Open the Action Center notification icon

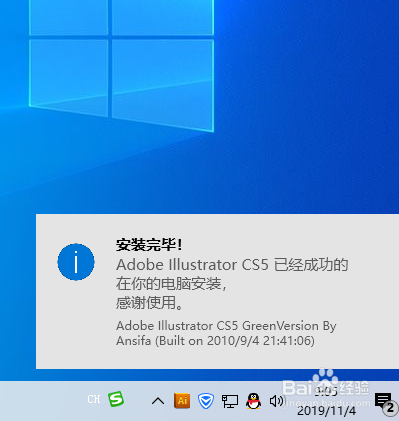click(383, 400)
